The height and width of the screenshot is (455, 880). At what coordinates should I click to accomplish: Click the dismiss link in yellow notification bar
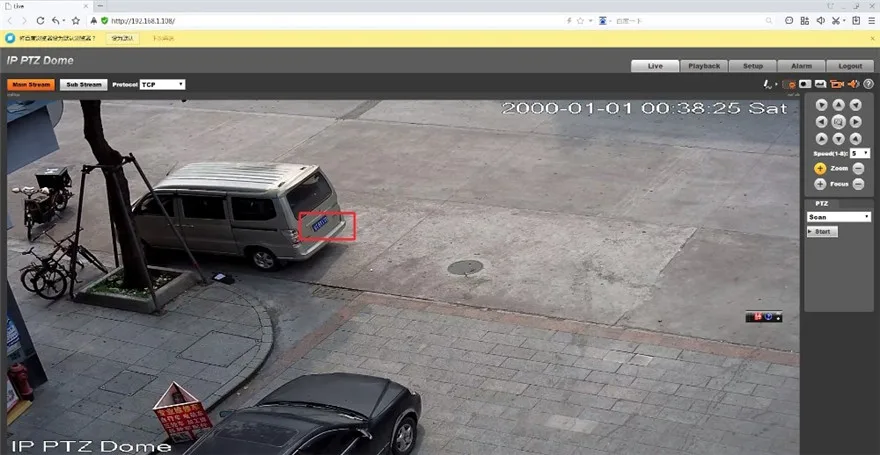(x=163, y=39)
